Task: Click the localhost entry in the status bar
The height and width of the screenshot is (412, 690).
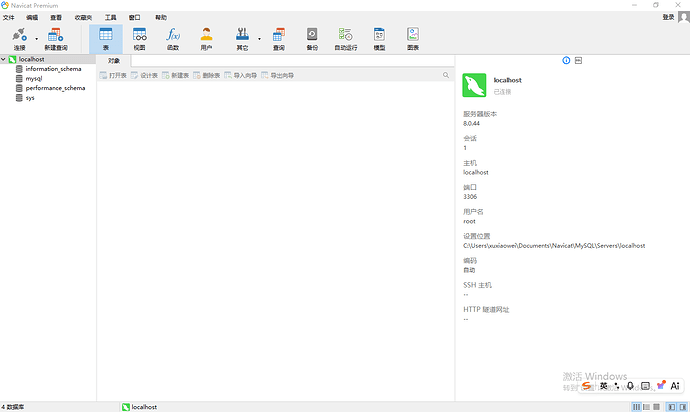Action: click(139, 407)
